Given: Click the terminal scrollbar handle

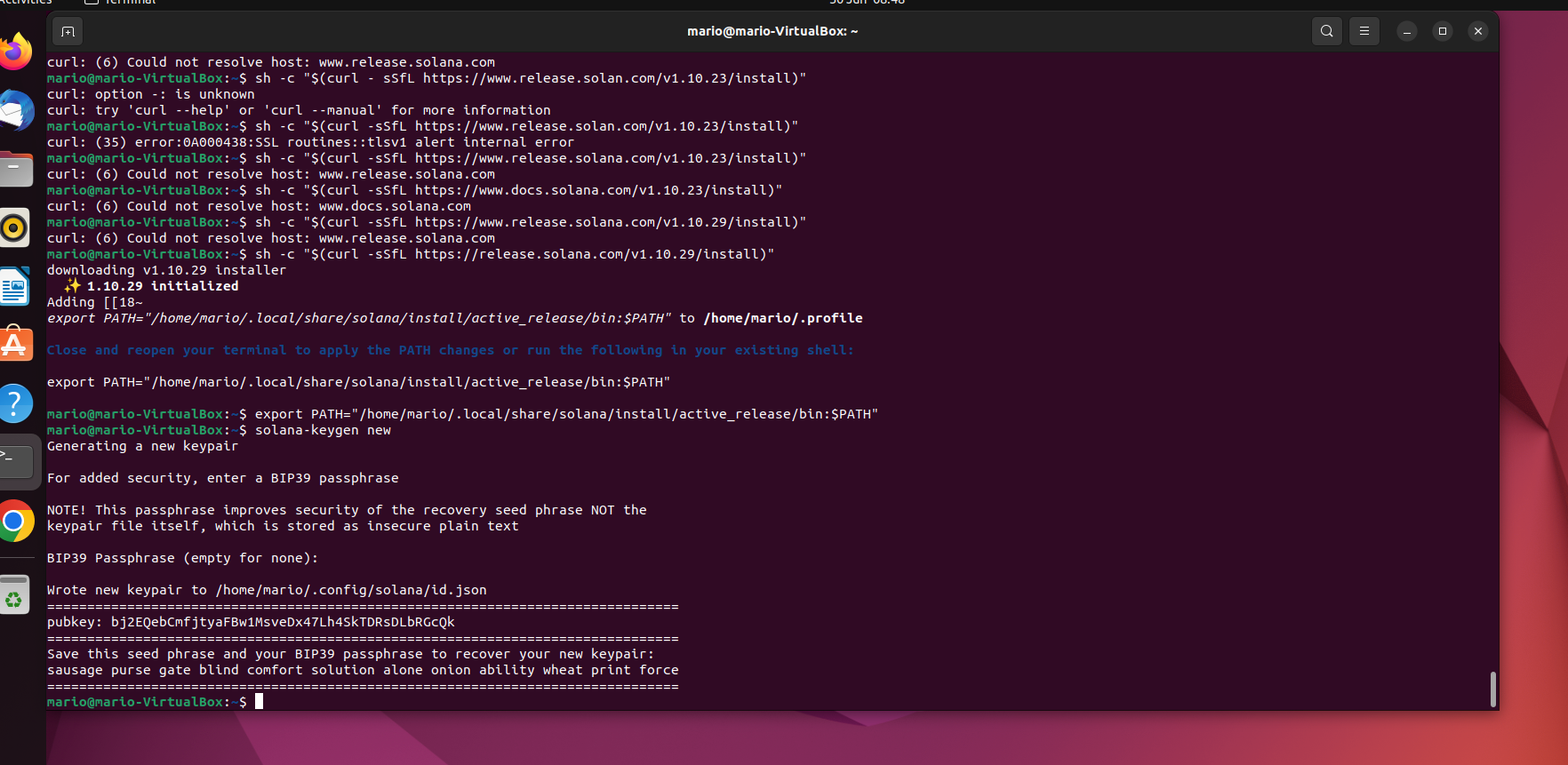Looking at the screenshot, I should (x=1492, y=689).
